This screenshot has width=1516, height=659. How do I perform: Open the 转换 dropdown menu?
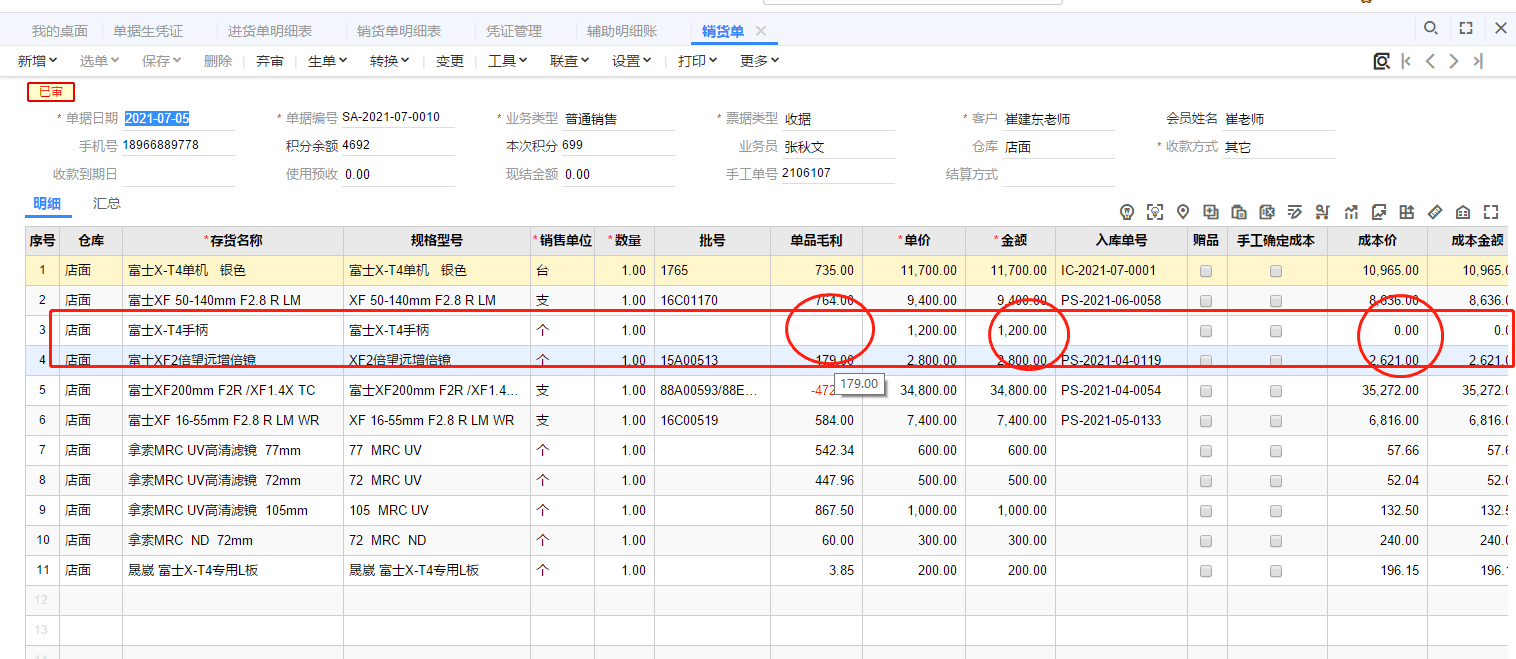[x=390, y=61]
